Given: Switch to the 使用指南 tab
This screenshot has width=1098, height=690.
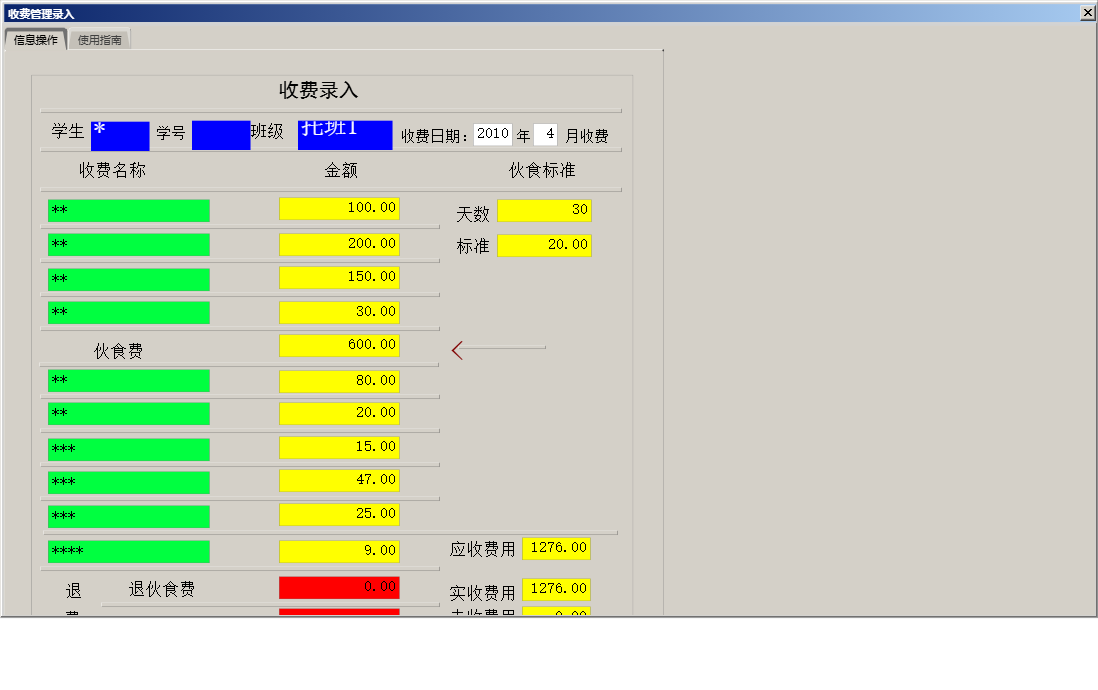Looking at the screenshot, I should pyautogui.click(x=99, y=39).
